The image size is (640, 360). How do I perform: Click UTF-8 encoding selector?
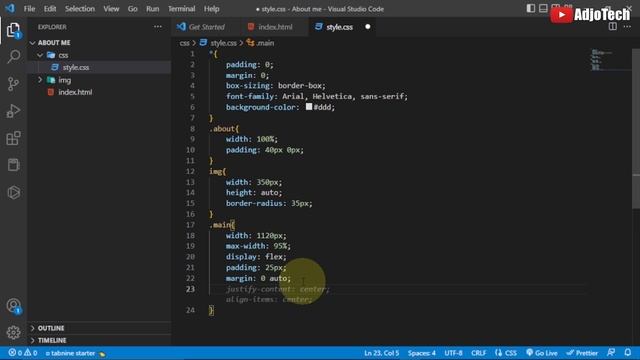point(453,353)
